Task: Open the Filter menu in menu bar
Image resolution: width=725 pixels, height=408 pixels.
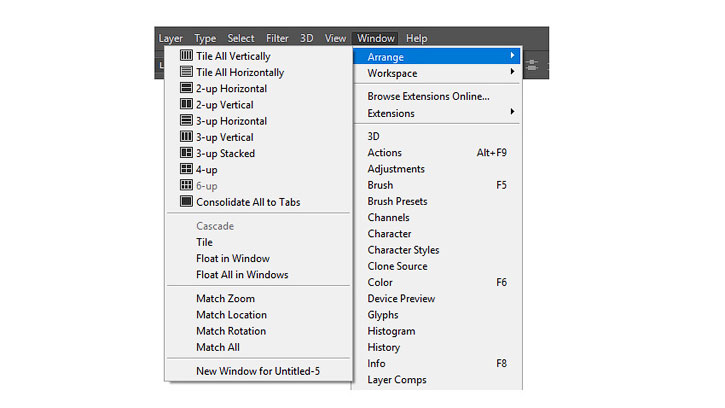Action: (277, 38)
